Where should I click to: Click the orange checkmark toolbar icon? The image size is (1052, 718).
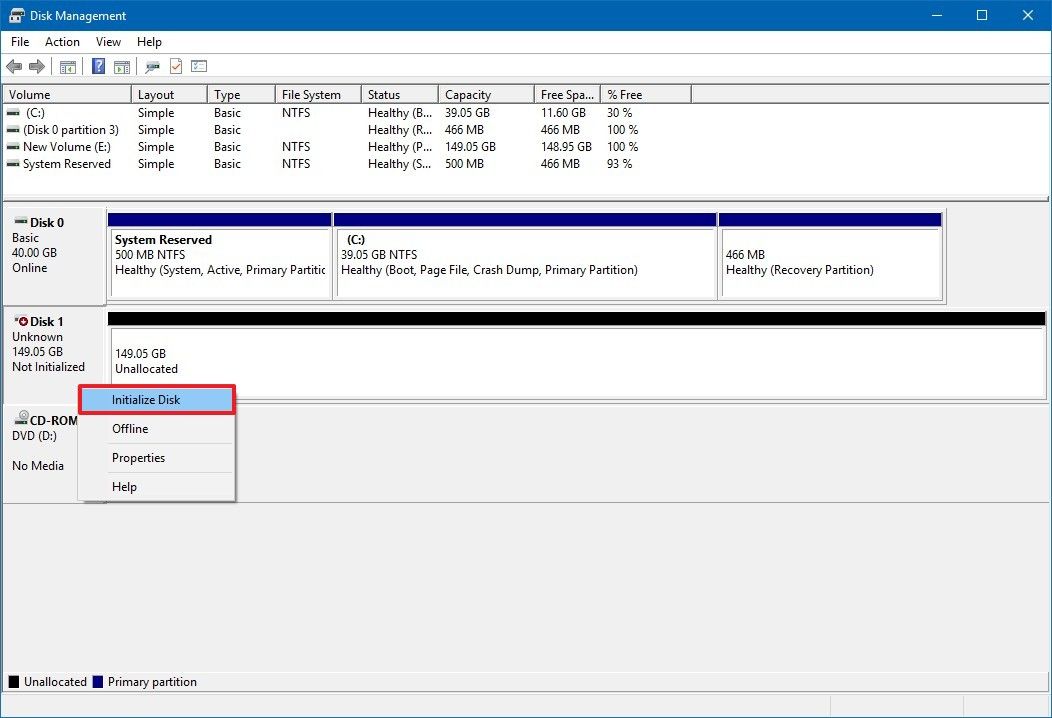[174, 66]
